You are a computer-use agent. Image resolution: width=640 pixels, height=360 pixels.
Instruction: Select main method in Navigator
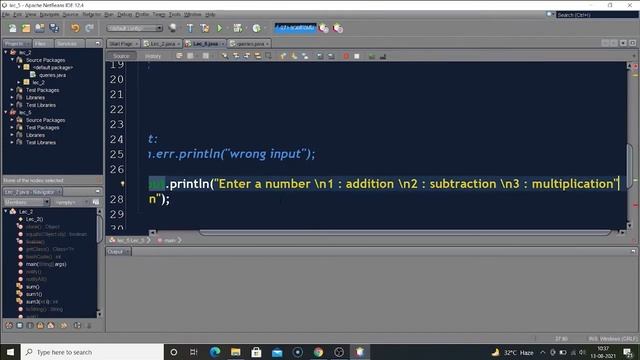click(x=46, y=264)
